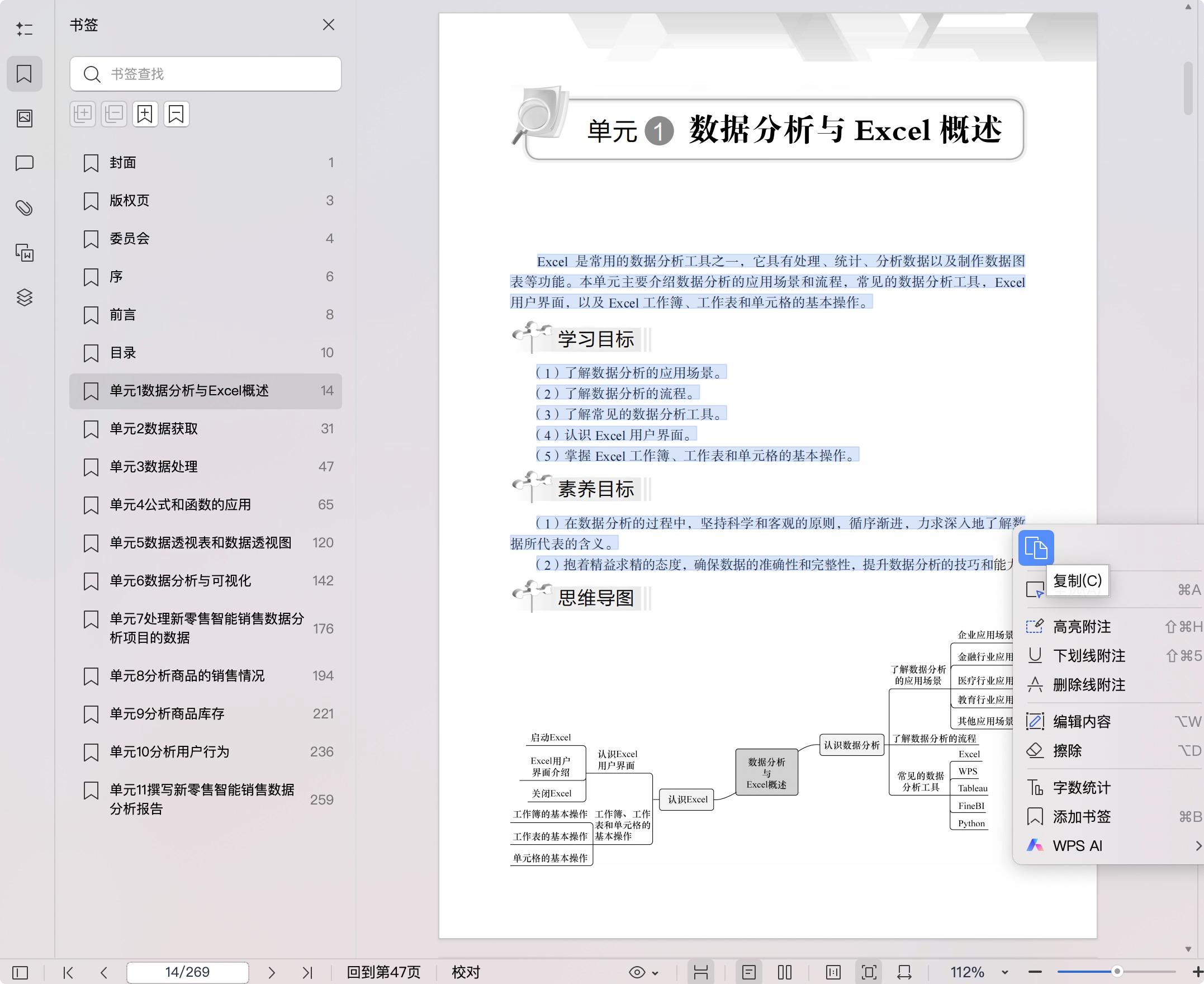
Task: Open the comments panel icon in sidebar
Action: coord(25,163)
